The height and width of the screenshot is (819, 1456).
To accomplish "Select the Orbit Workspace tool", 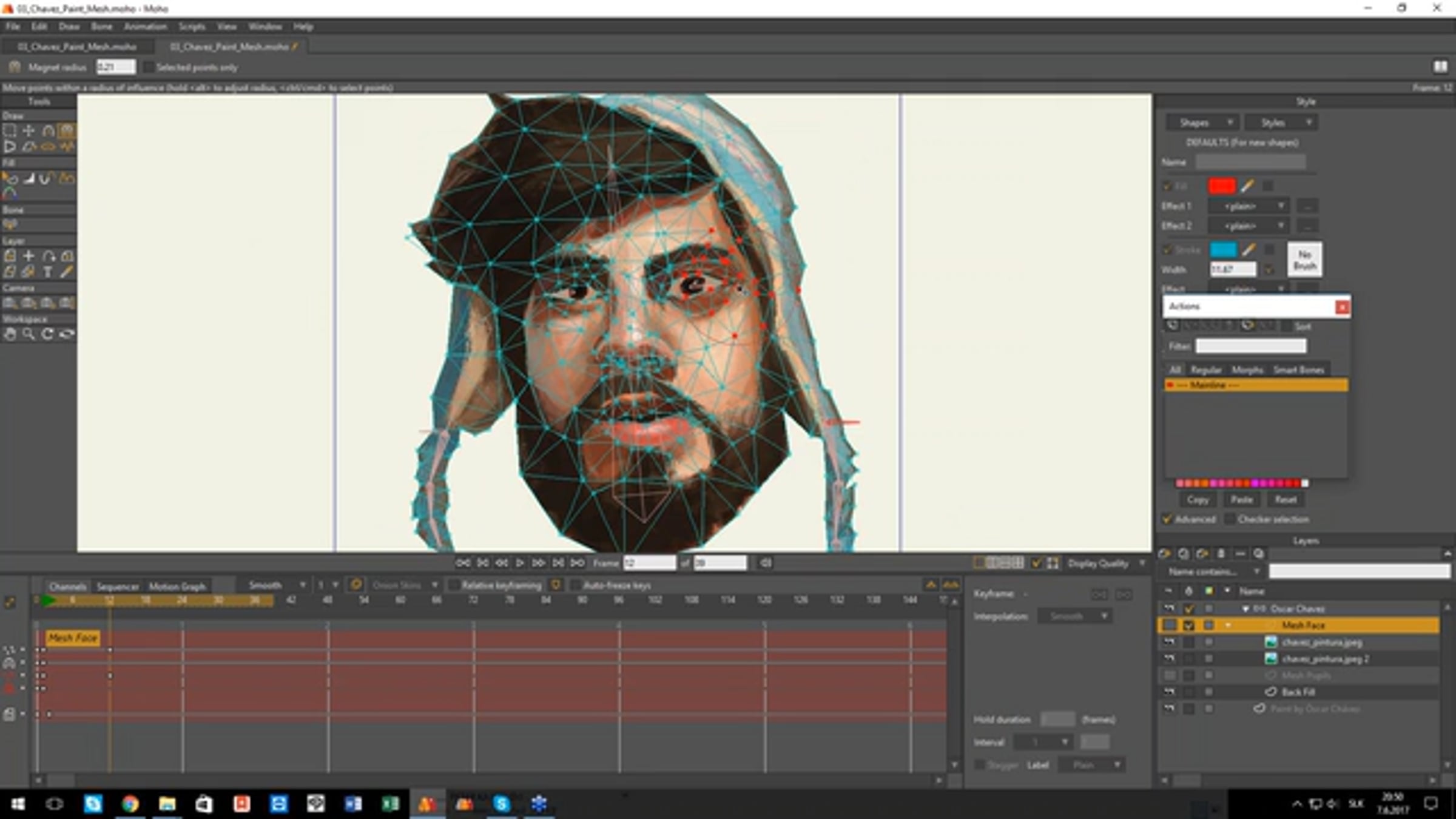I will click(x=67, y=334).
